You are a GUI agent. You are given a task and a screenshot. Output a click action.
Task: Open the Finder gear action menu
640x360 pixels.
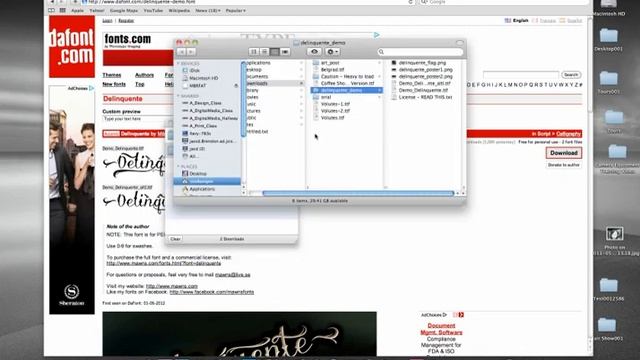[x=332, y=52]
